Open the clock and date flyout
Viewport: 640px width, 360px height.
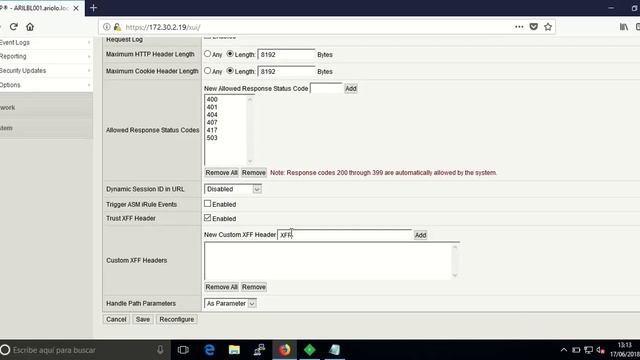(x=624, y=350)
